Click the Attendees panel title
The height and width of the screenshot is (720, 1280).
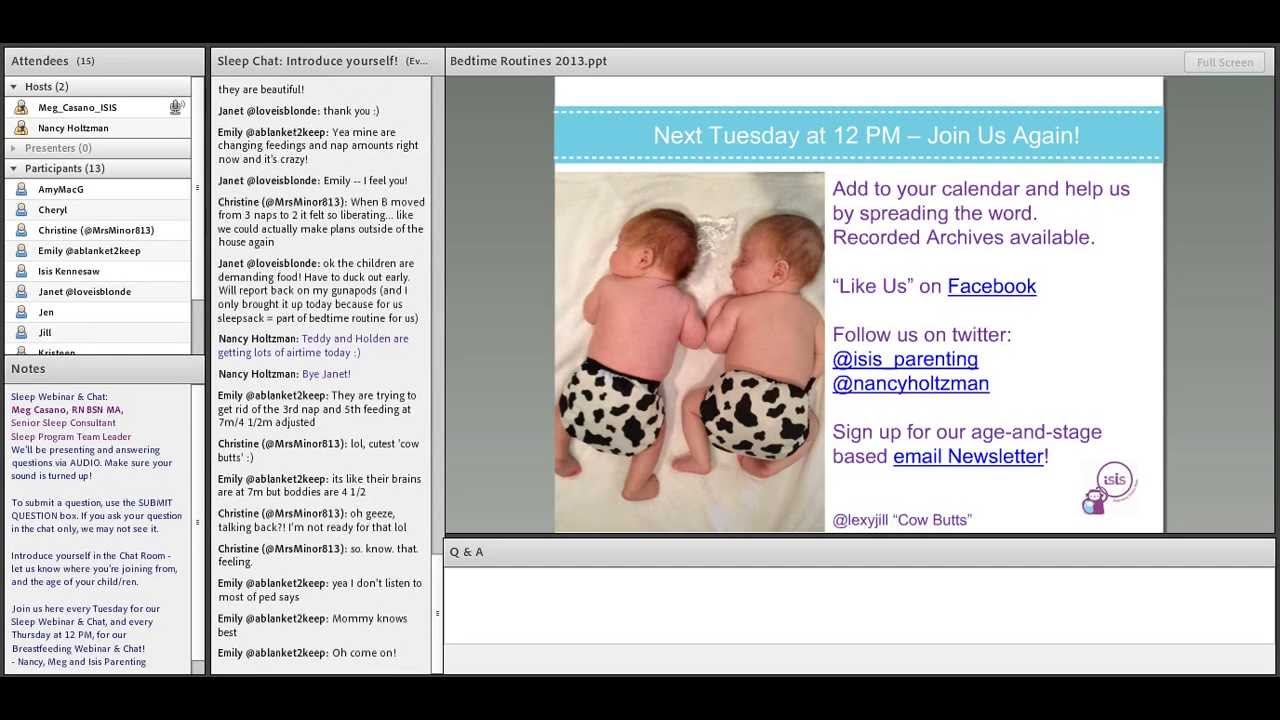40,61
